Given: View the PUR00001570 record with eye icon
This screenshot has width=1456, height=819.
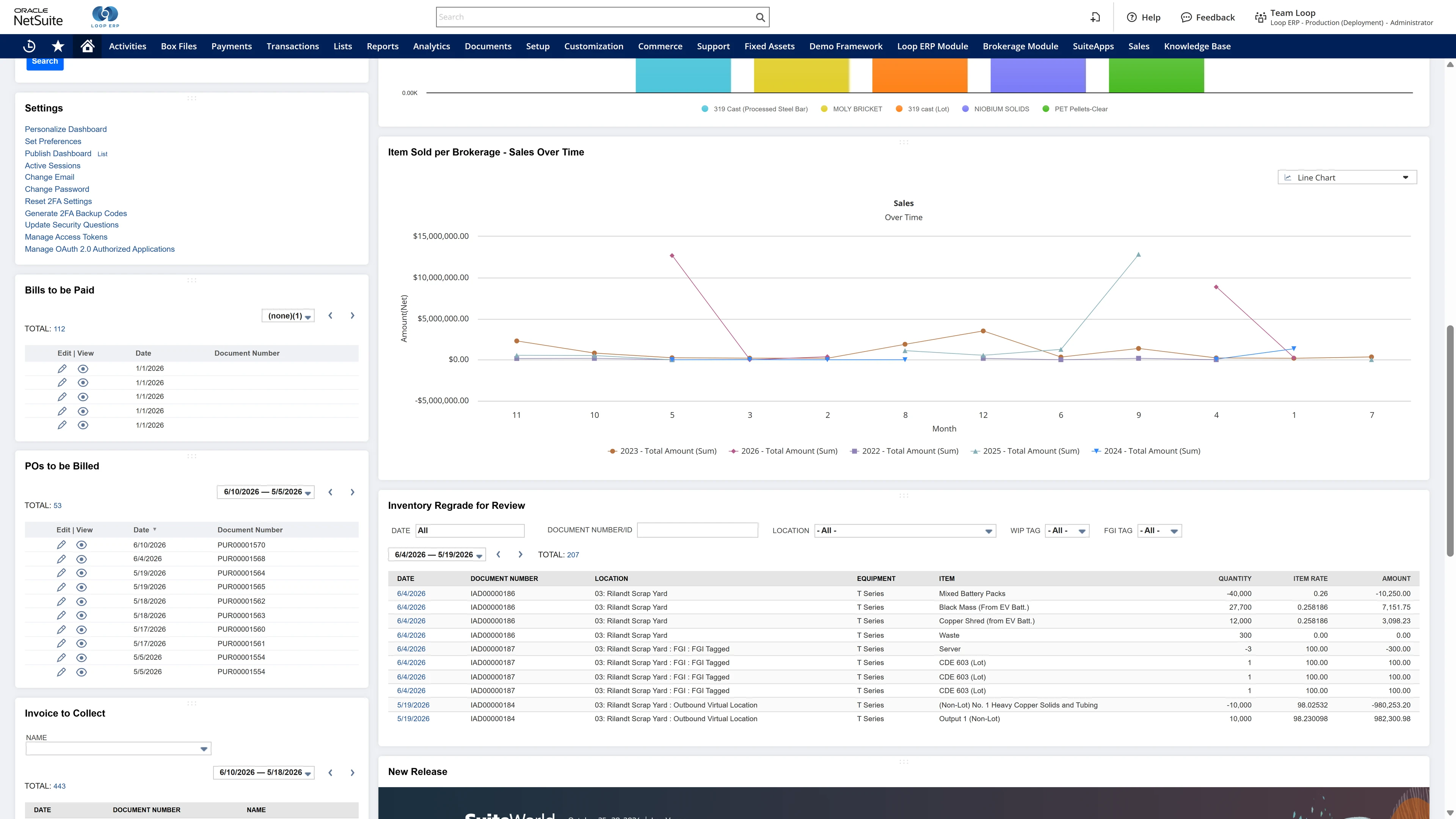Looking at the screenshot, I should 82,545.
